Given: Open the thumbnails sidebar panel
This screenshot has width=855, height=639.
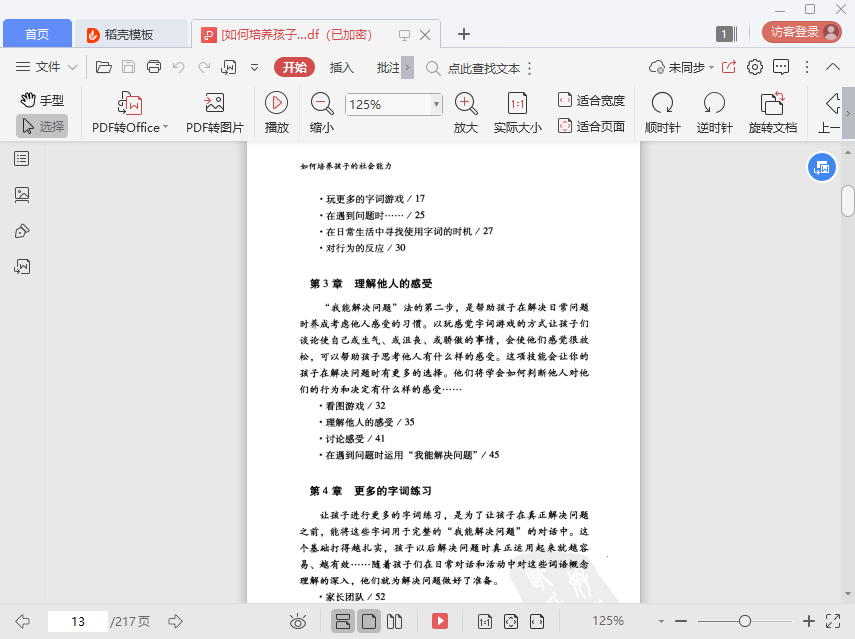Looking at the screenshot, I should pyautogui.click(x=22, y=195).
